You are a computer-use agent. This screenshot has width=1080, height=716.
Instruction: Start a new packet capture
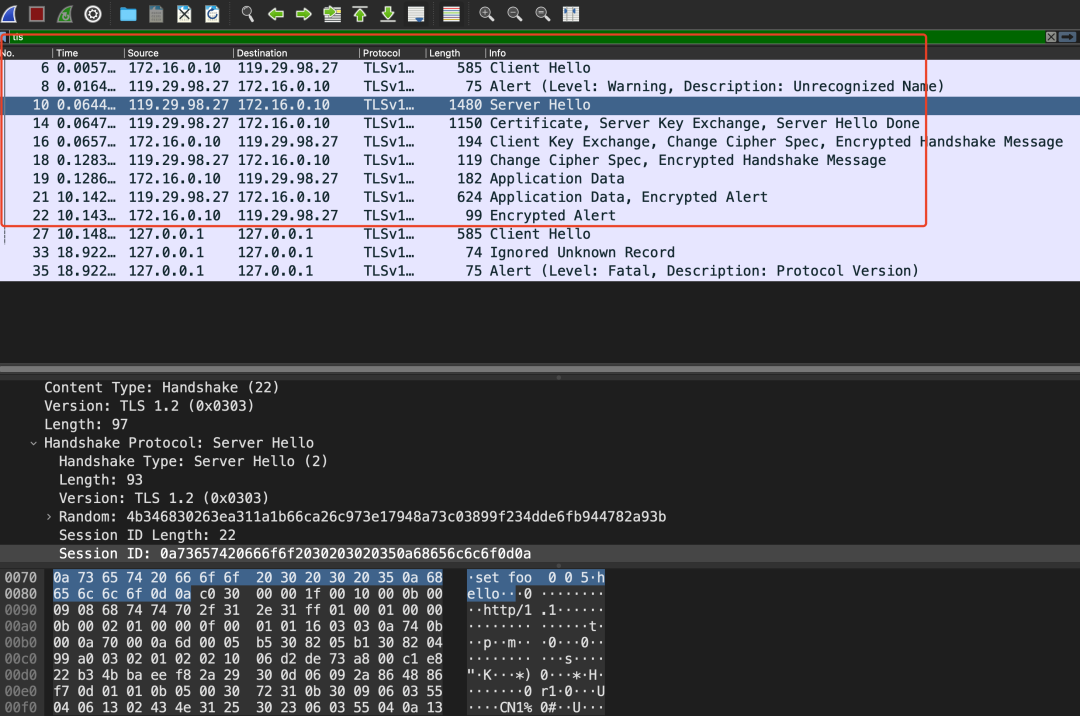(9, 14)
